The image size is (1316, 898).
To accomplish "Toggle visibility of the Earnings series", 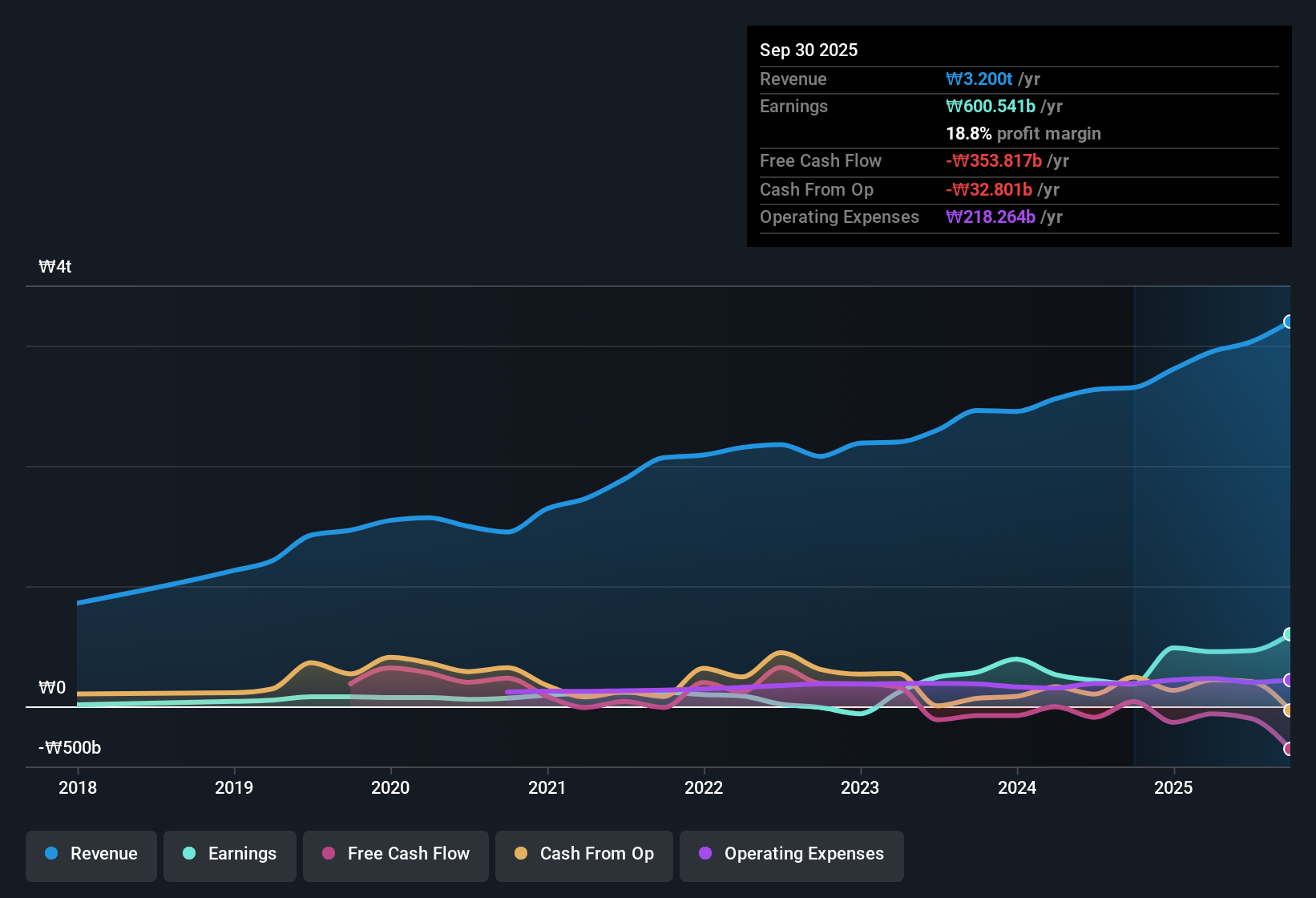I will 229,854.
